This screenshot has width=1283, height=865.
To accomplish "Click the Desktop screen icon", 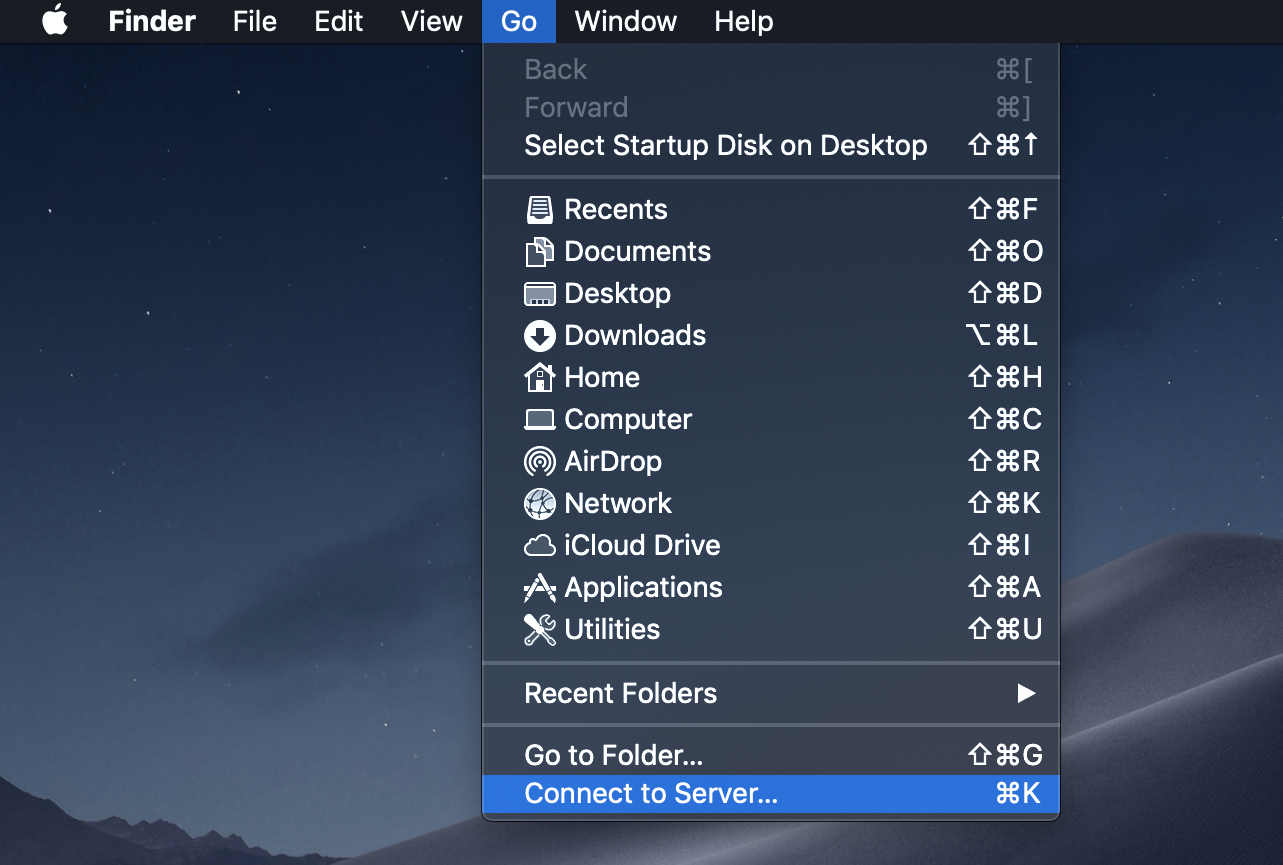I will click(539, 294).
